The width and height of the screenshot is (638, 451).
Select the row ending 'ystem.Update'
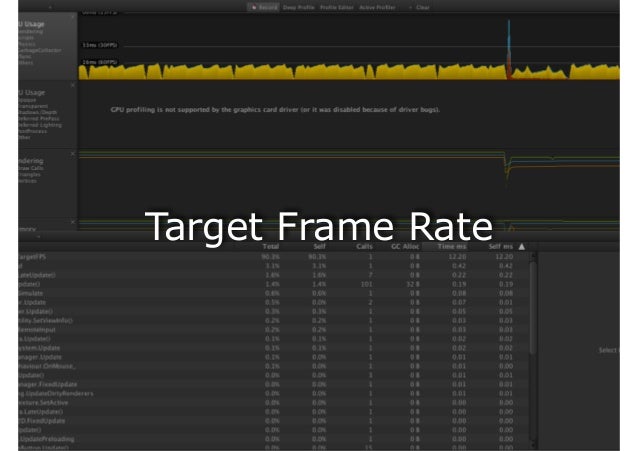click(x=273, y=348)
